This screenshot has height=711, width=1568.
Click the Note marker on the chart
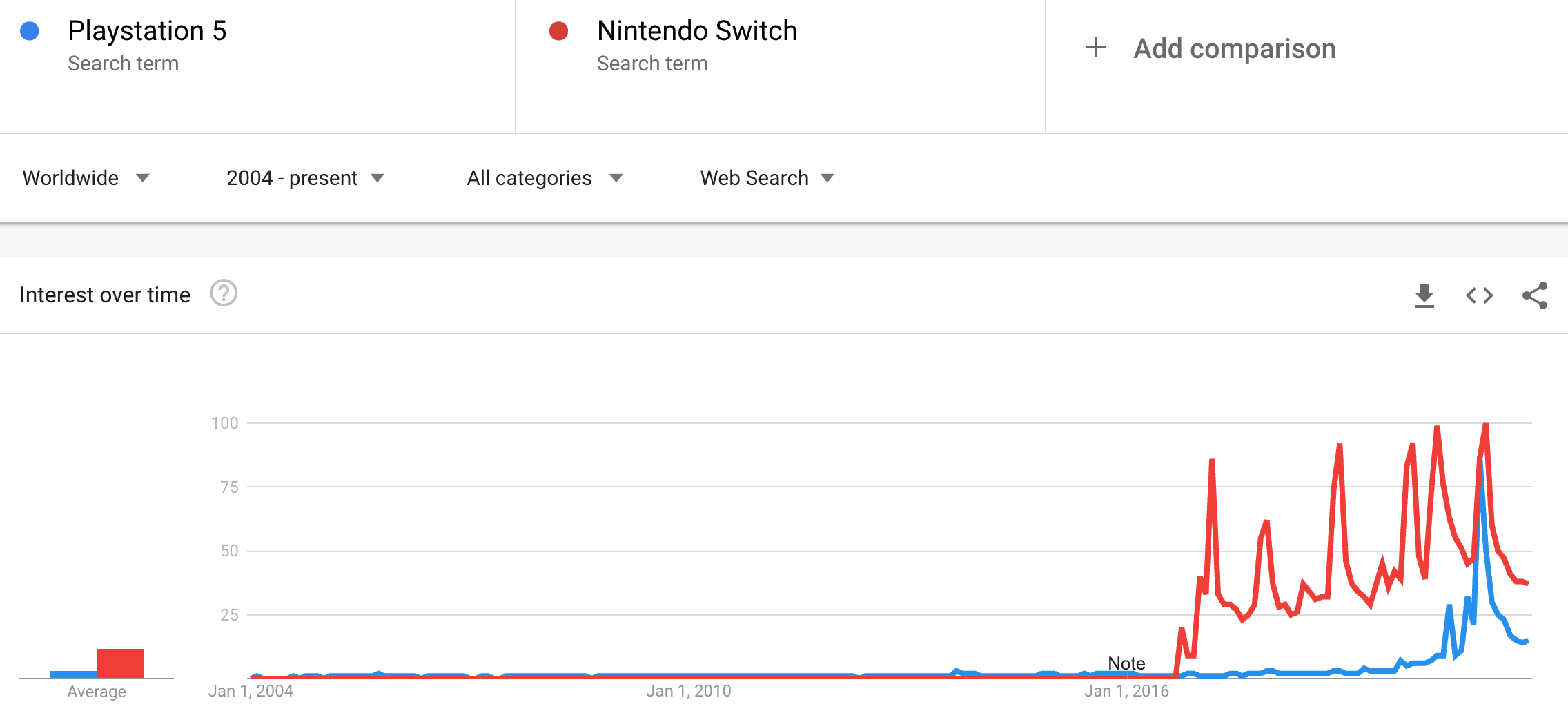(1126, 663)
